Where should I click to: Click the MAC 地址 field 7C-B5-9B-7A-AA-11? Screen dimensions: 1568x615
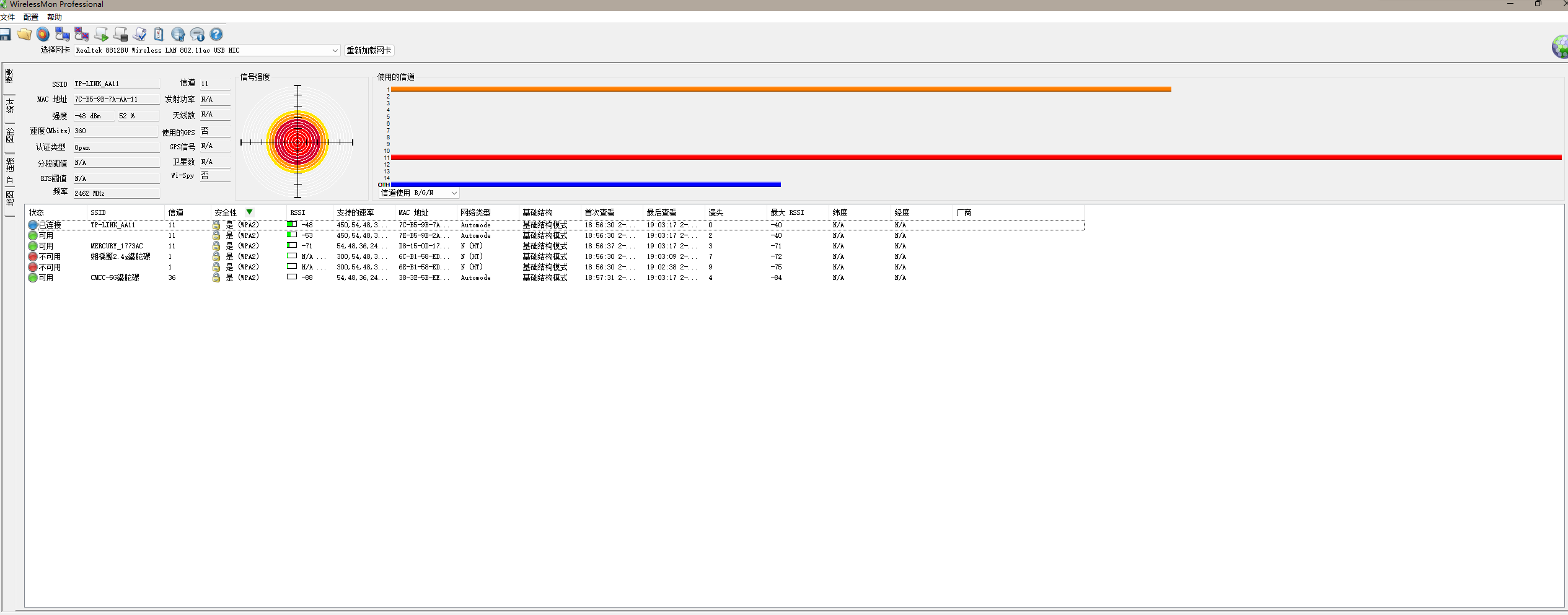[117, 99]
